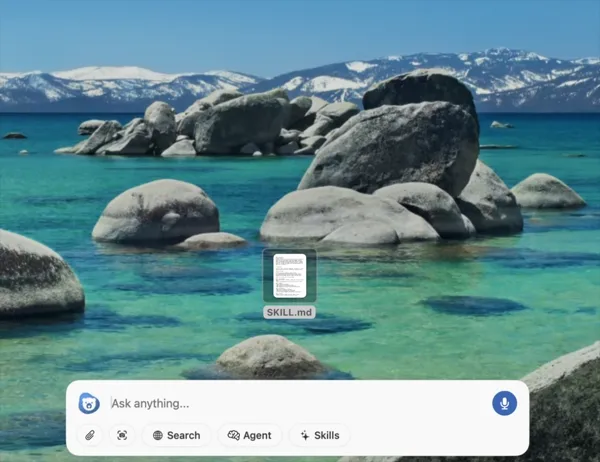600x462 pixels.
Task: Click the SKILL.md file name label
Action: point(290,312)
